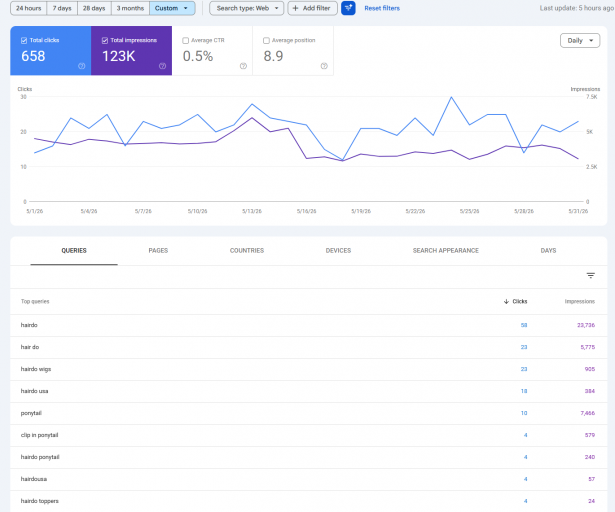The height and width of the screenshot is (512, 615).
Task: Click the 'hairdo' query row
Action: (x=308, y=325)
